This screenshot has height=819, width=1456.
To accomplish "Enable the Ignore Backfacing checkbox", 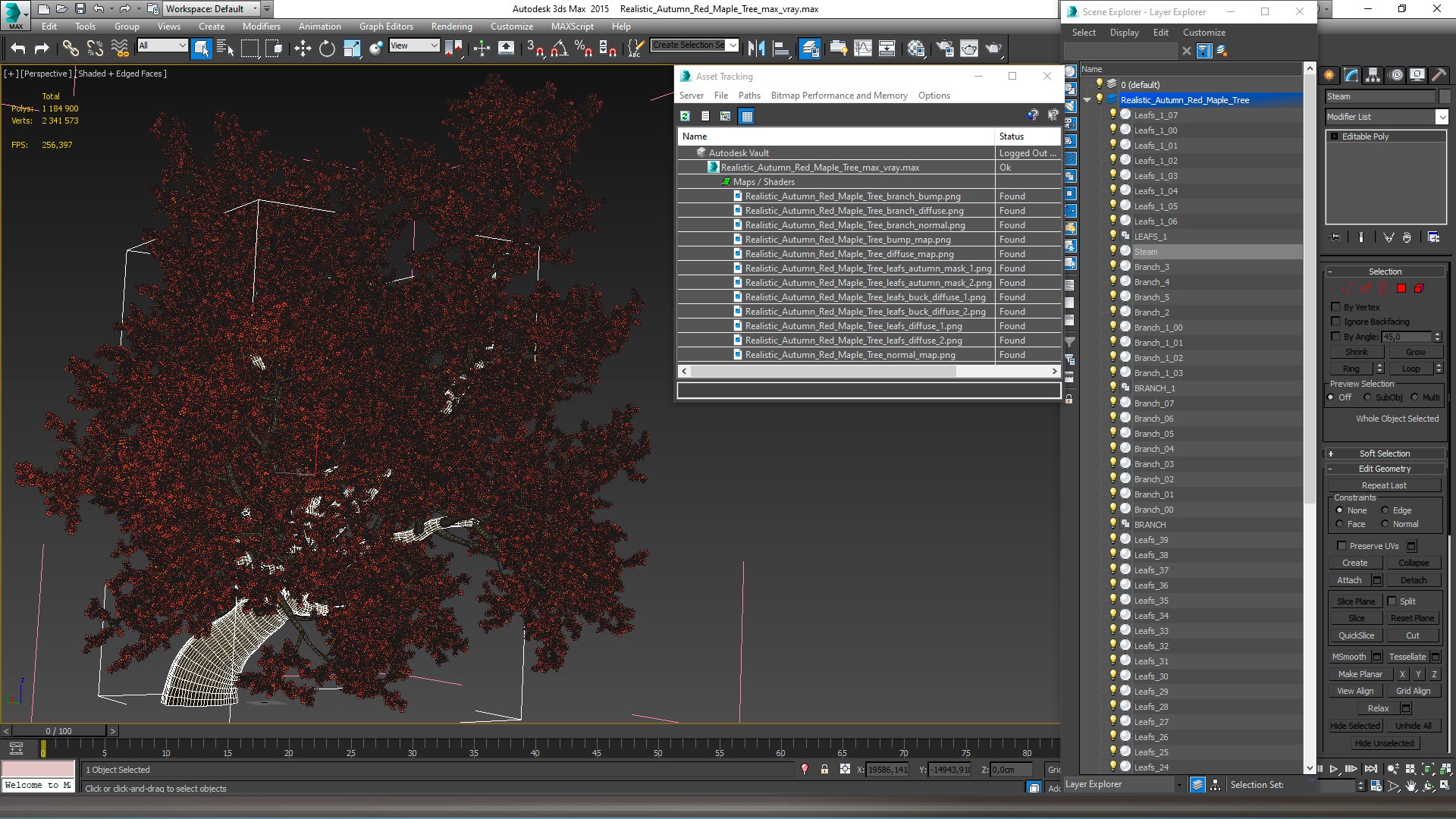I will pos(1336,322).
